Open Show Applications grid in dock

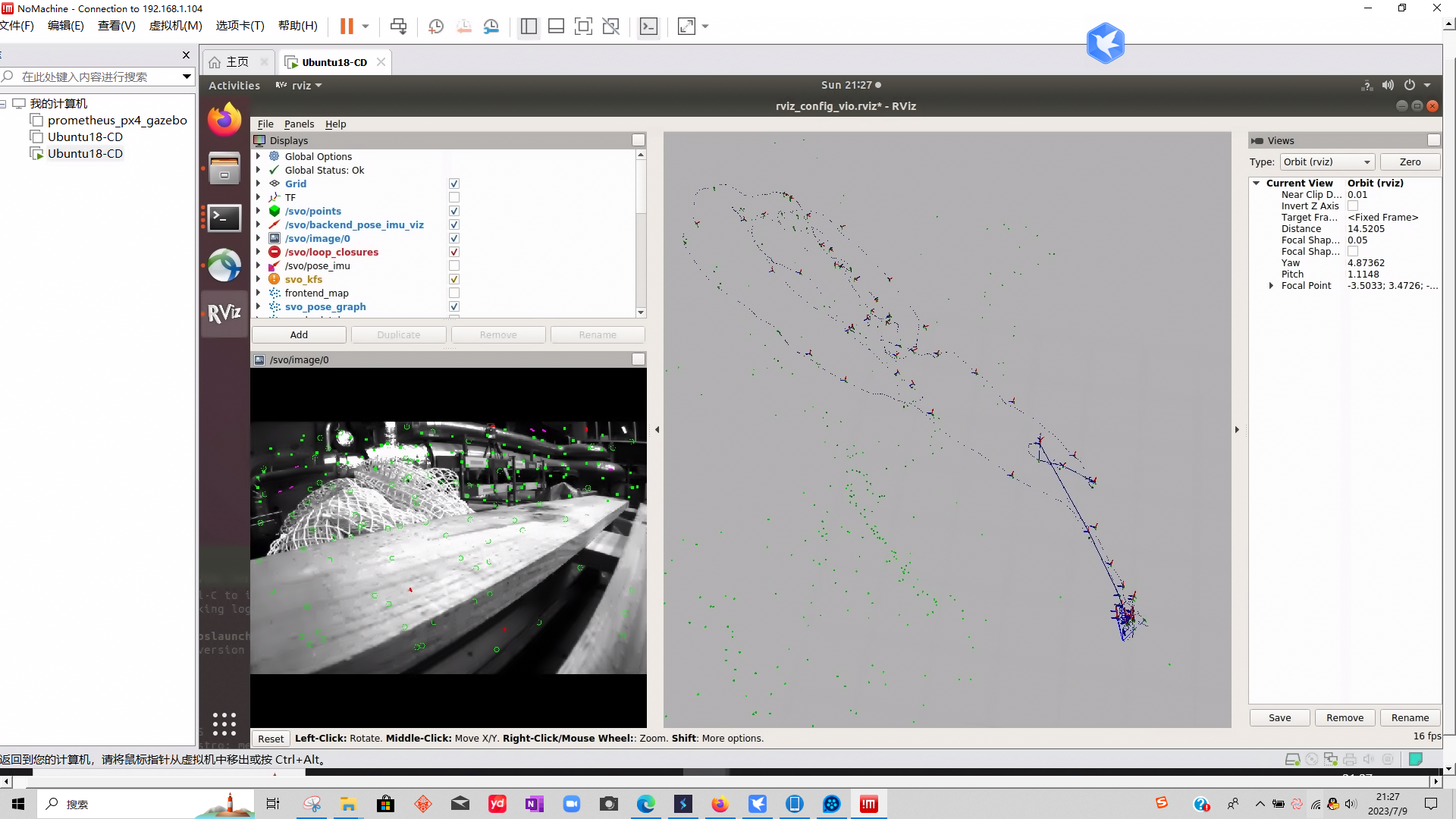224,723
